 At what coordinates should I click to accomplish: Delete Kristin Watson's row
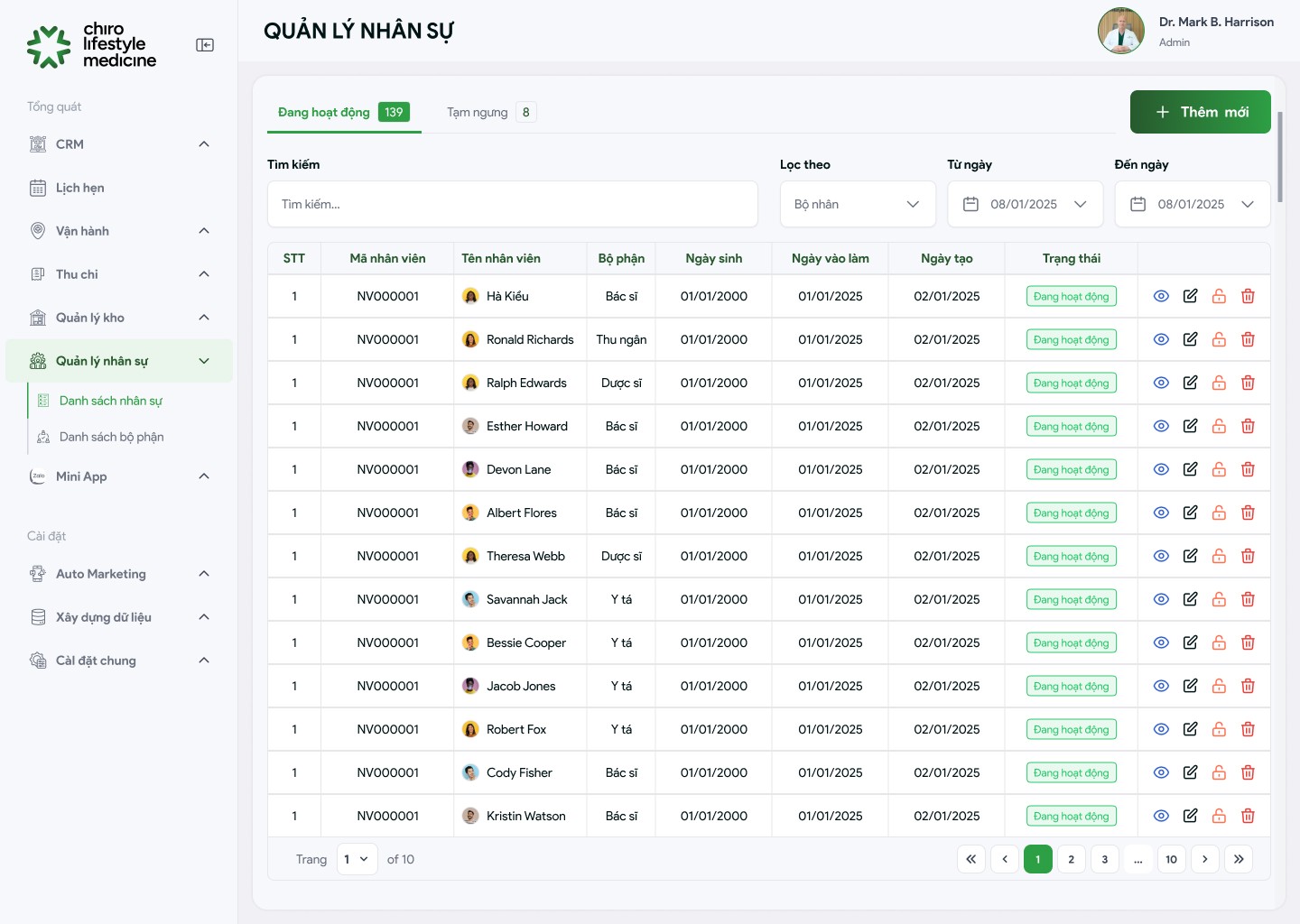(1248, 816)
